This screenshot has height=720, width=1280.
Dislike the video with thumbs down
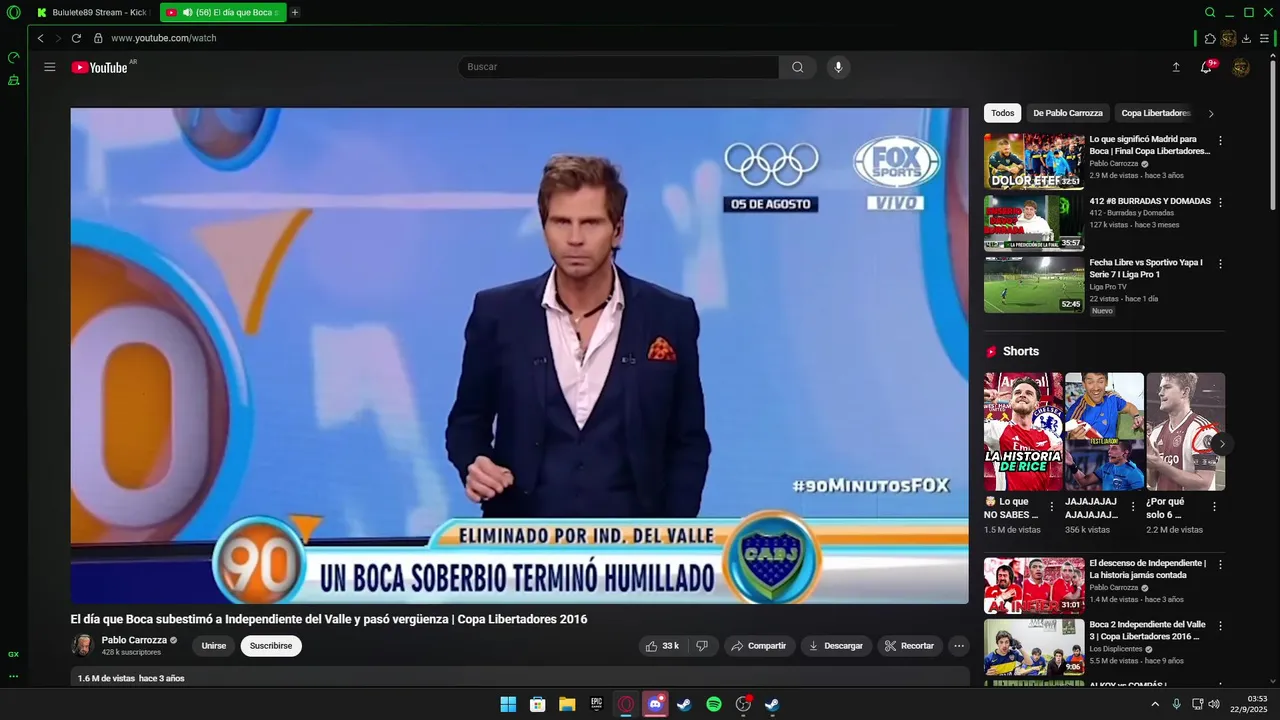[701, 646]
